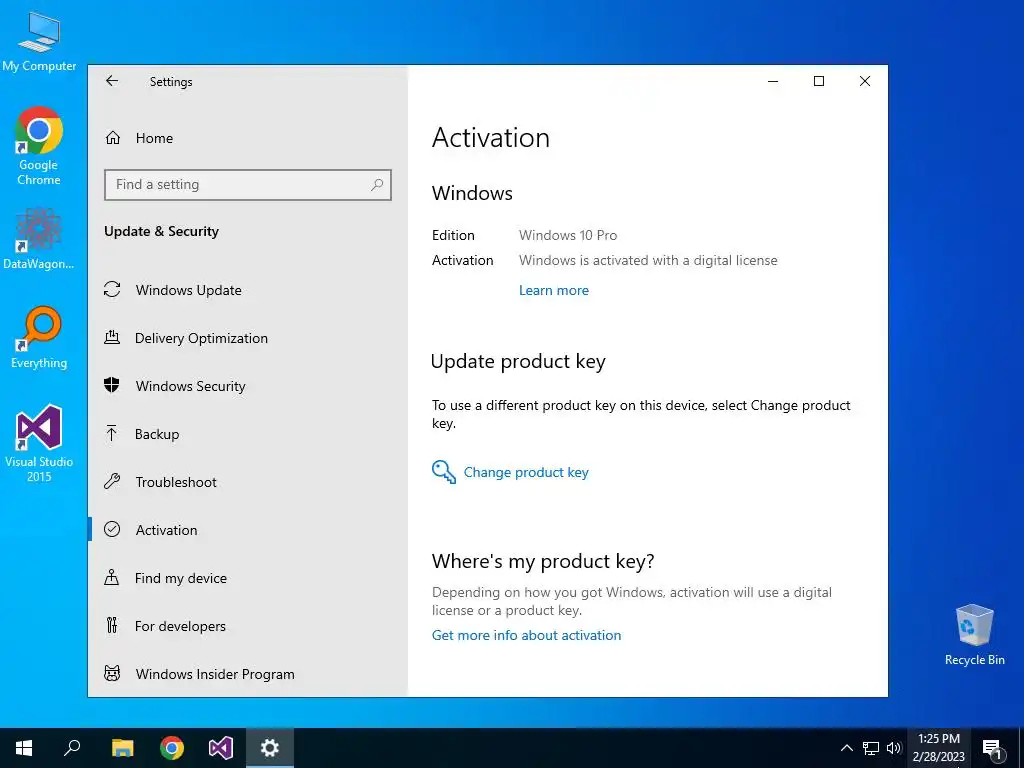Open Troubleshoot settings

[248, 482]
